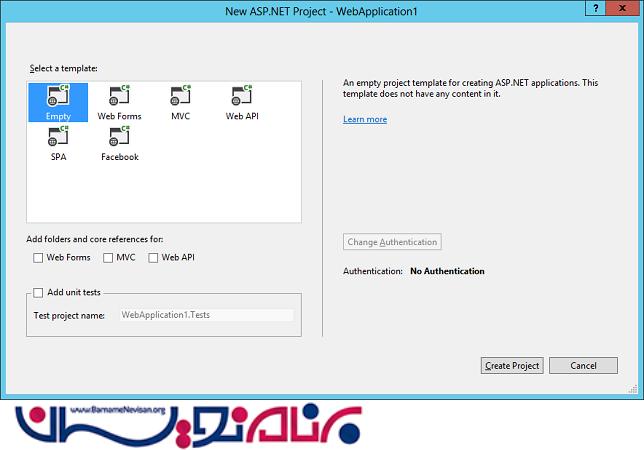Select the SPA template icon
Viewport: 644px width, 450px height.
[x=58, y=143]
